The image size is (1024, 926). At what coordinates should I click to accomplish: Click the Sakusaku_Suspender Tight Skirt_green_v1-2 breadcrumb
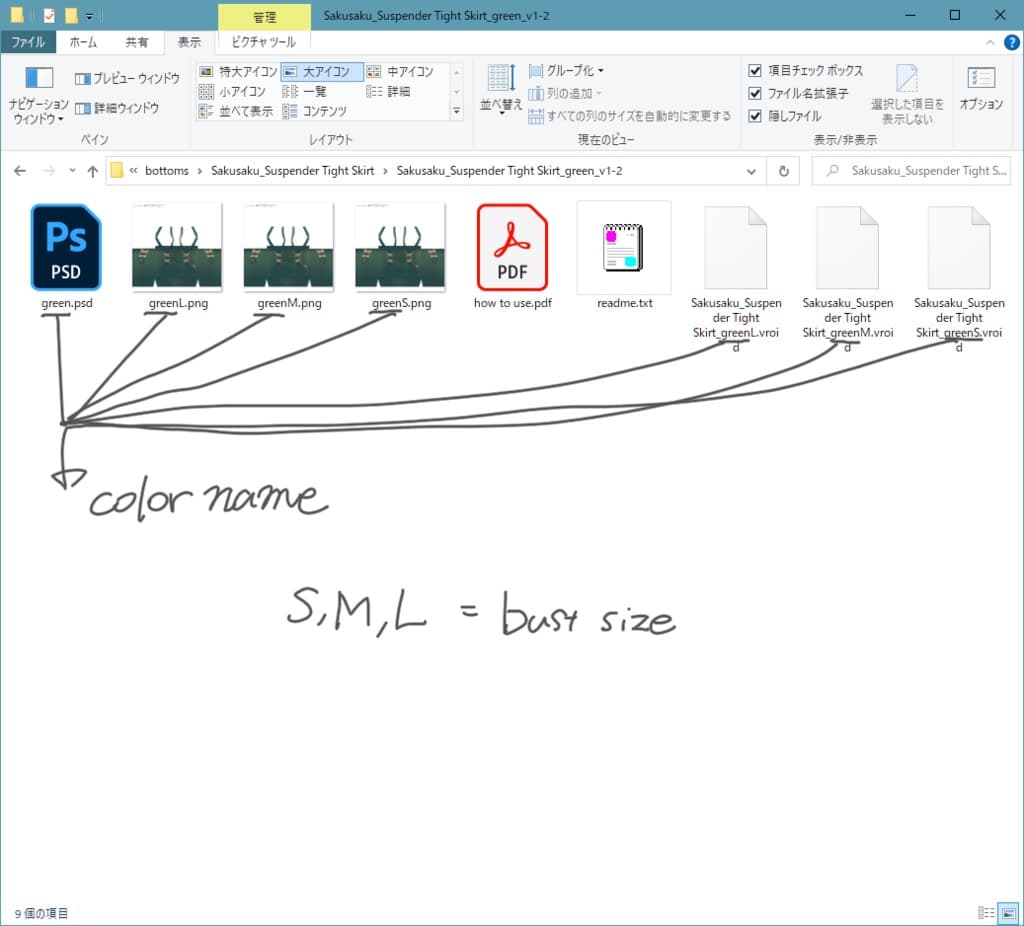pyautogui.click(x=509, y=171)
